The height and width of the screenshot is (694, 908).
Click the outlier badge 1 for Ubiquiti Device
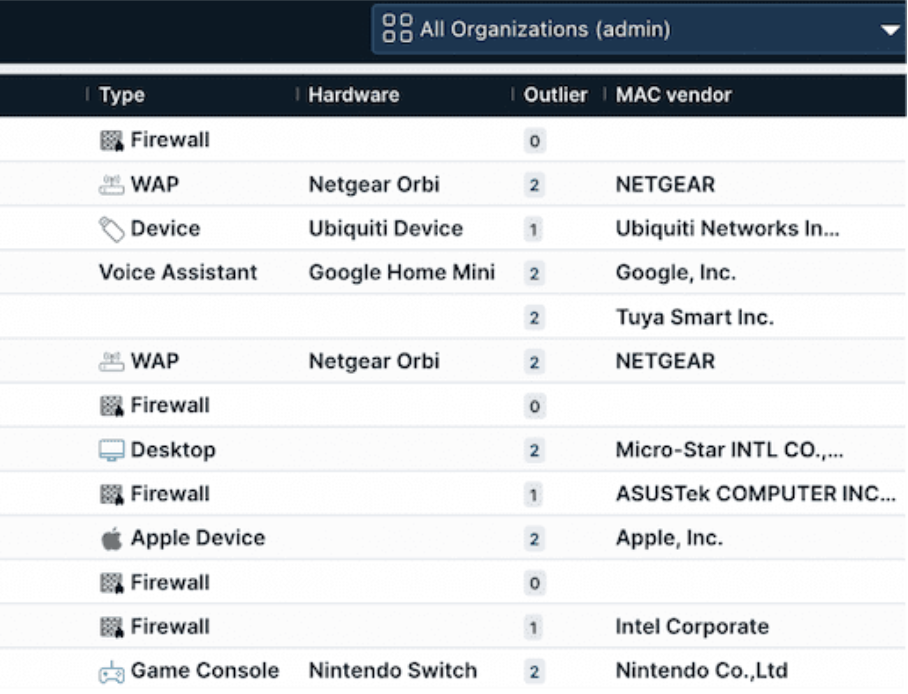(x=533, y=229)
